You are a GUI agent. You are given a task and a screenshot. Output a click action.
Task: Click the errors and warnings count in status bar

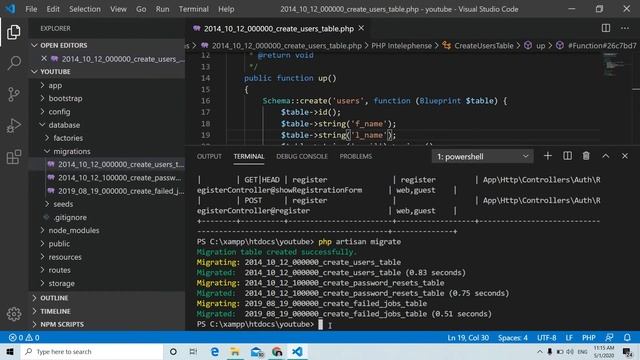tap(24, 338)
